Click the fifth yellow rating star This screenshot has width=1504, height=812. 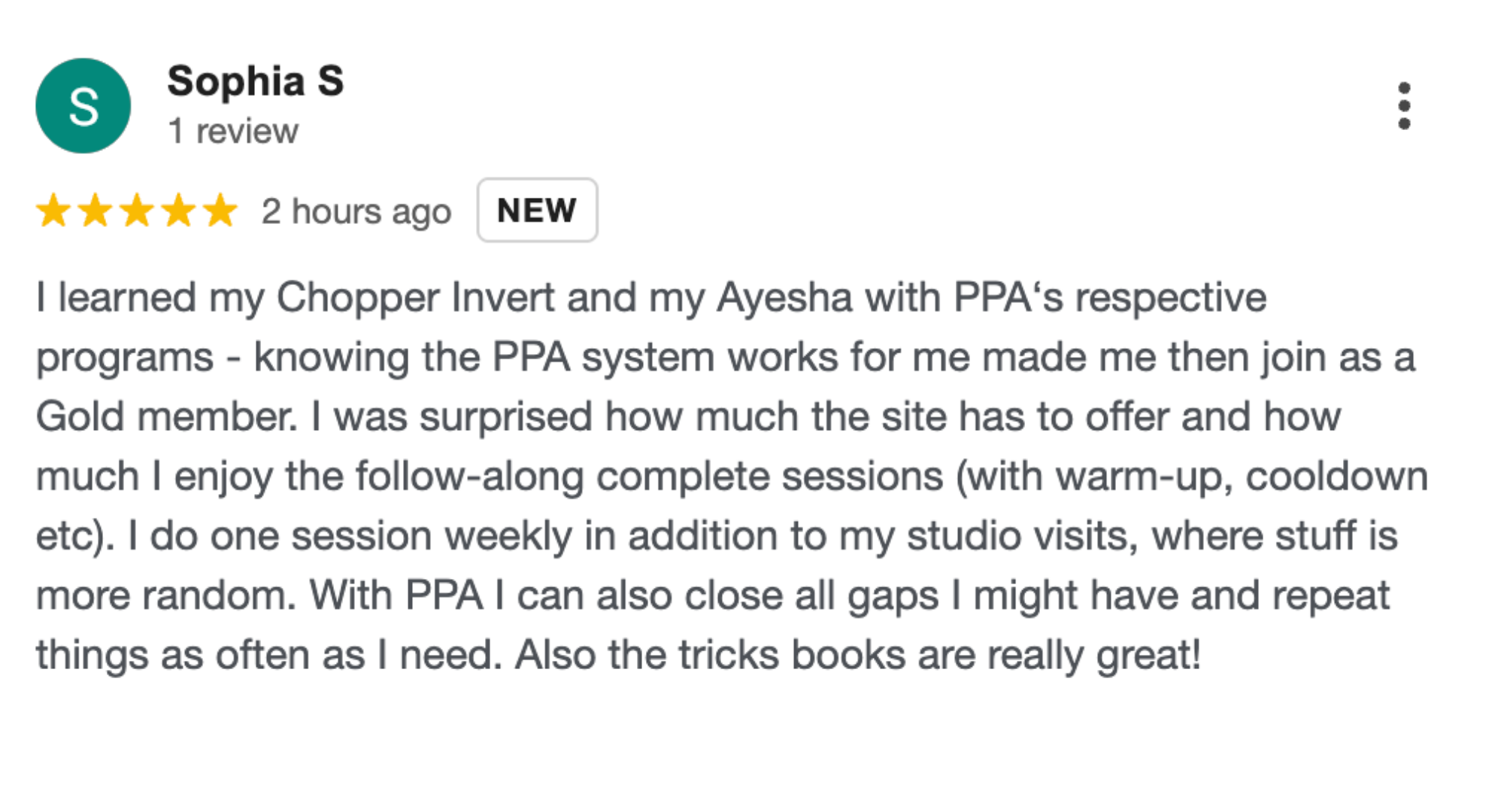point(220,211)
